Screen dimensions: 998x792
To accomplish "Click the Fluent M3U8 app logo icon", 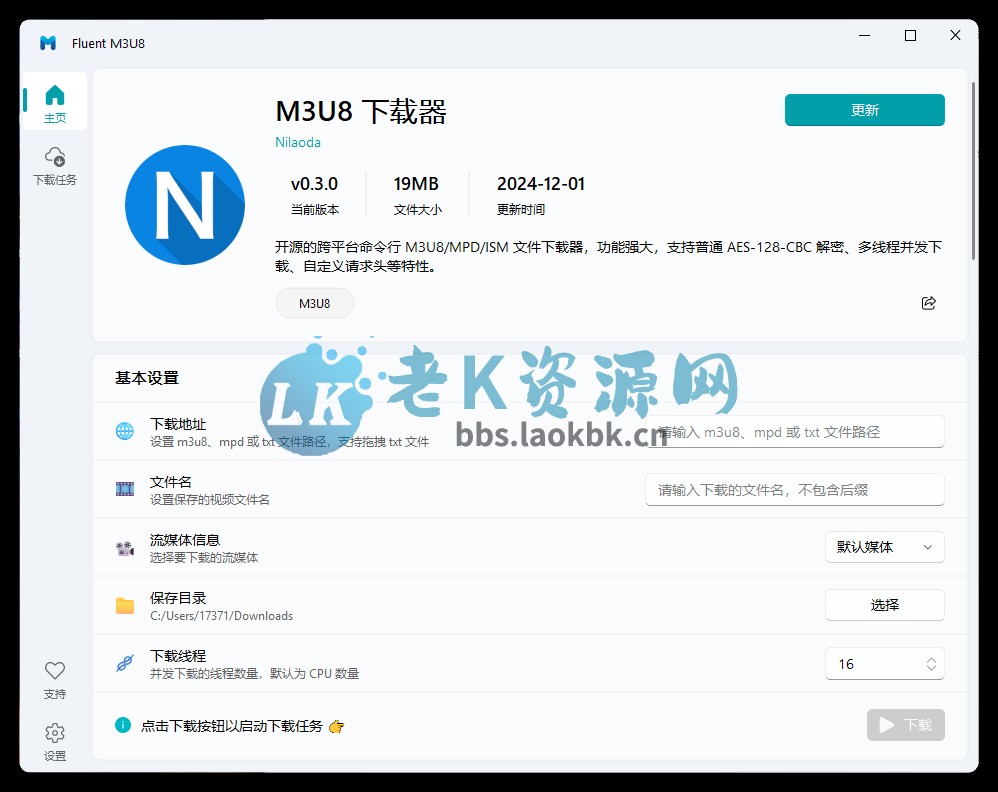I will pyautogui.click(x=48, y=43).
